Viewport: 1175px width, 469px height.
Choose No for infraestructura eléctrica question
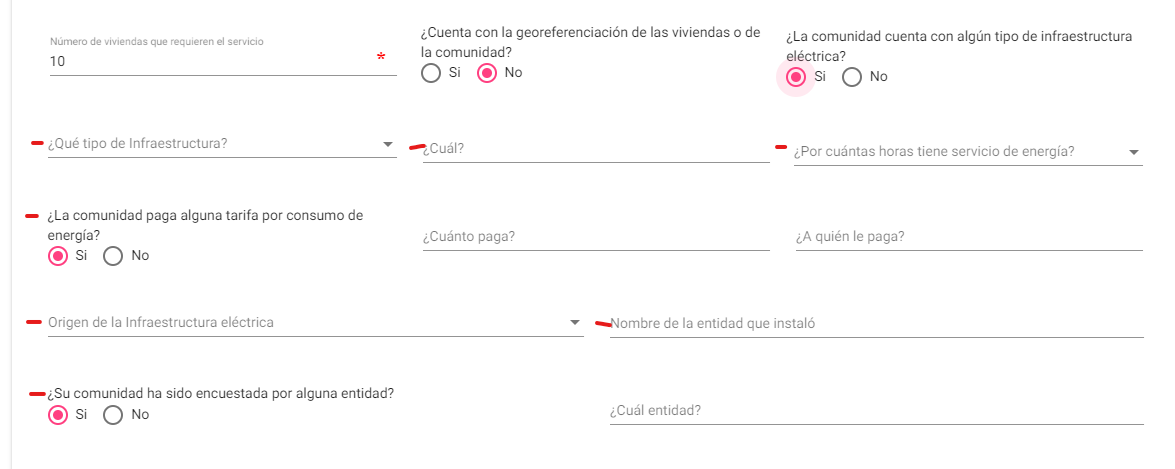coord(852,77)
